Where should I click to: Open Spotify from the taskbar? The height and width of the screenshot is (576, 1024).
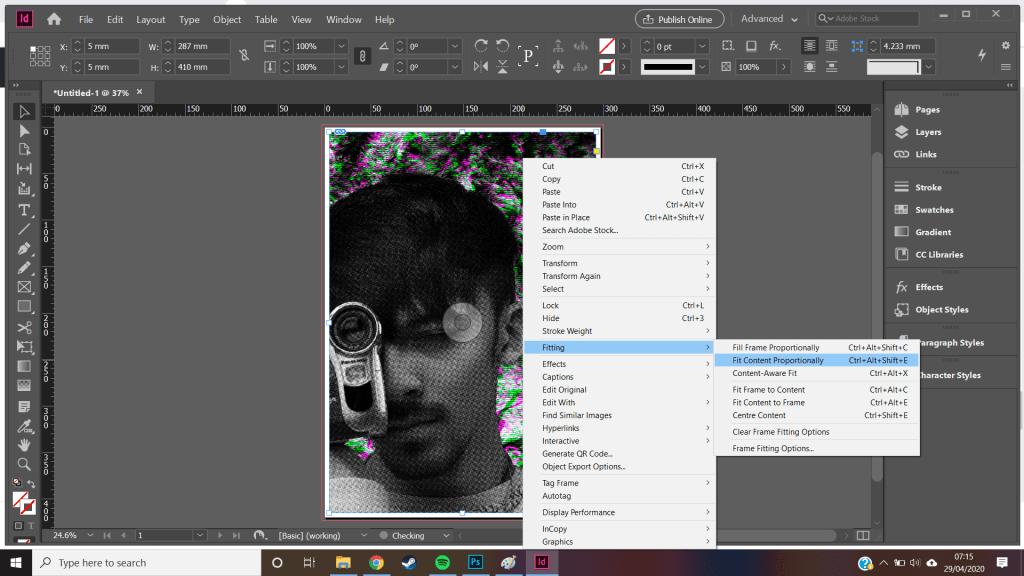pos(442,563)
